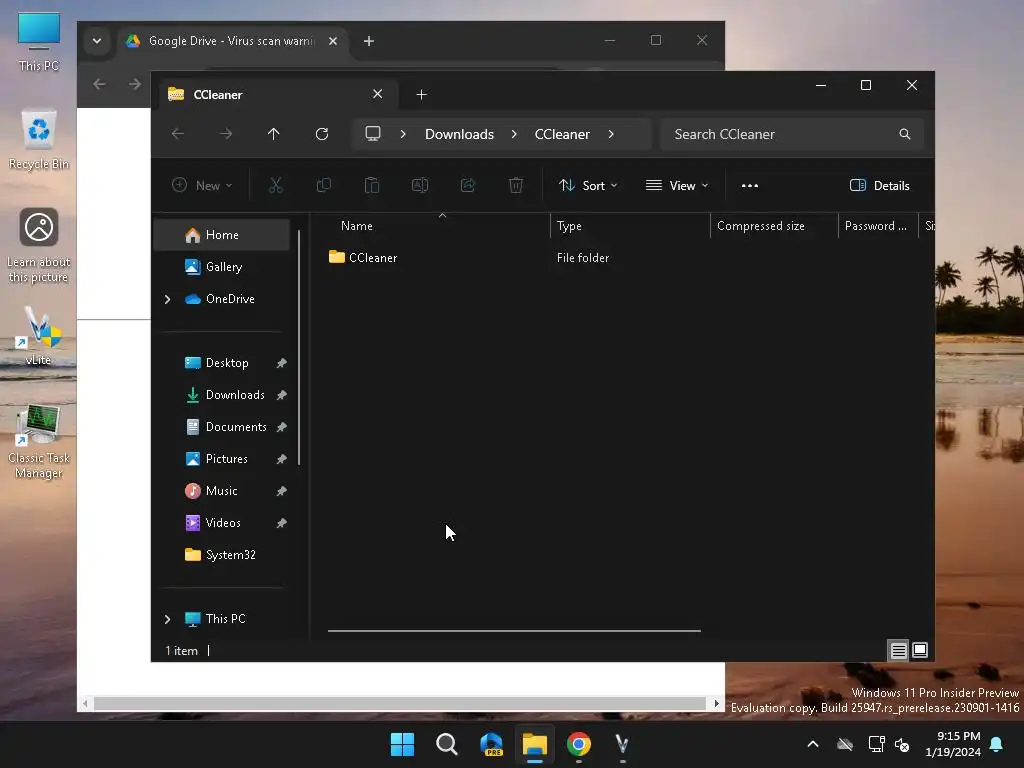This screenshot has width=1024, height=768.
Task: Click the PC monitor icon in address bar
Action: [373, 134]
